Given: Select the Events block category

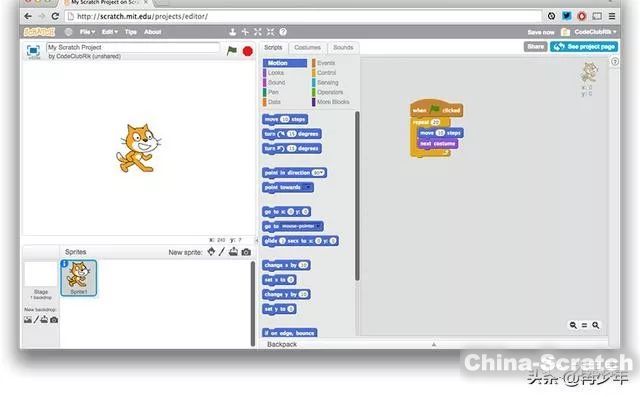Looking at the screenshot, I should 326,63.
